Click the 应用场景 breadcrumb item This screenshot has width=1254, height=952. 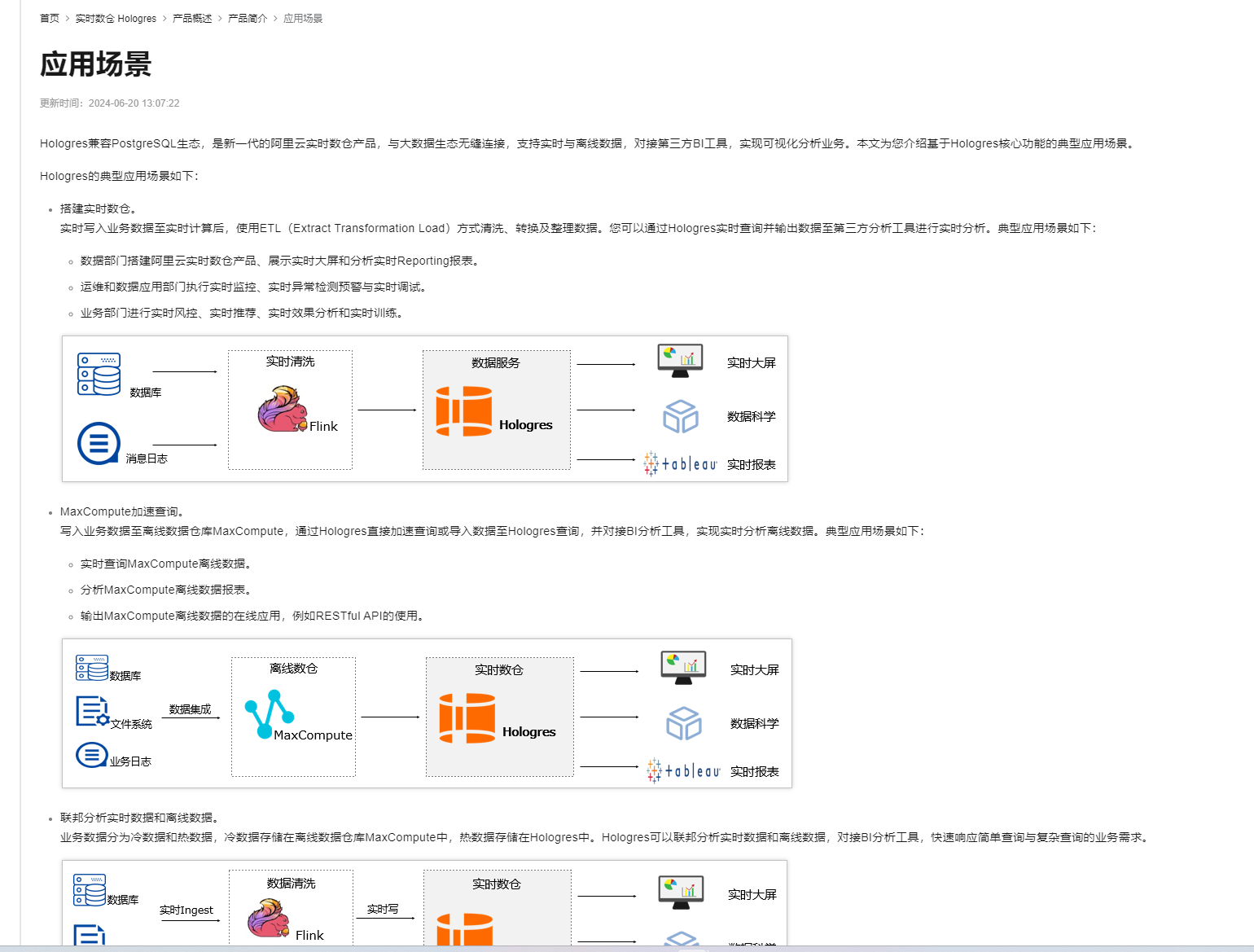[x=303, y=18]
